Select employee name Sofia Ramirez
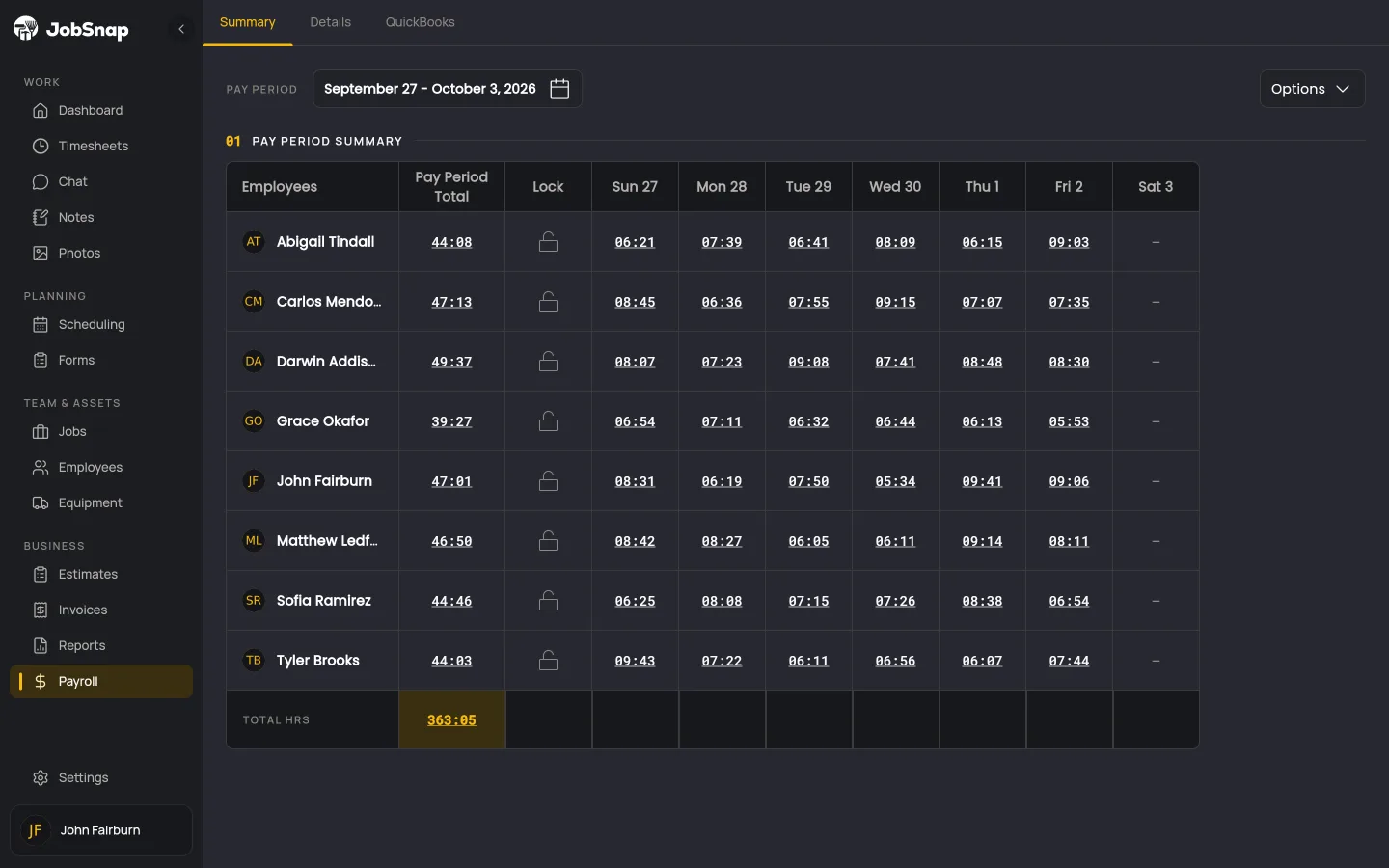Screen dimensions: 1389x868 click(x=324, y=601)
